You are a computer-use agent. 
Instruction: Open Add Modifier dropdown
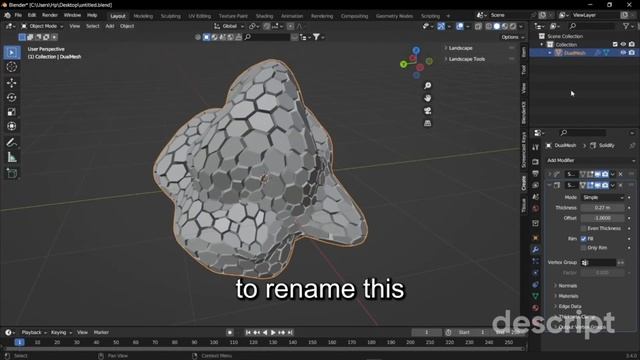click(591, 160)
